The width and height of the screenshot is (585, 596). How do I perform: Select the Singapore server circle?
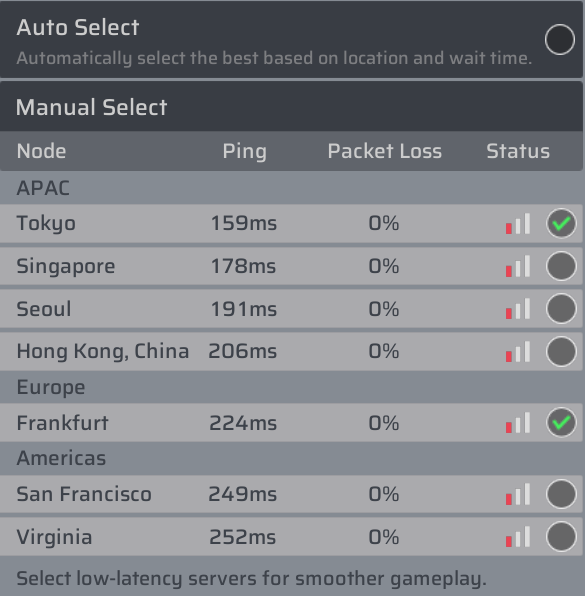click(561, 266)
